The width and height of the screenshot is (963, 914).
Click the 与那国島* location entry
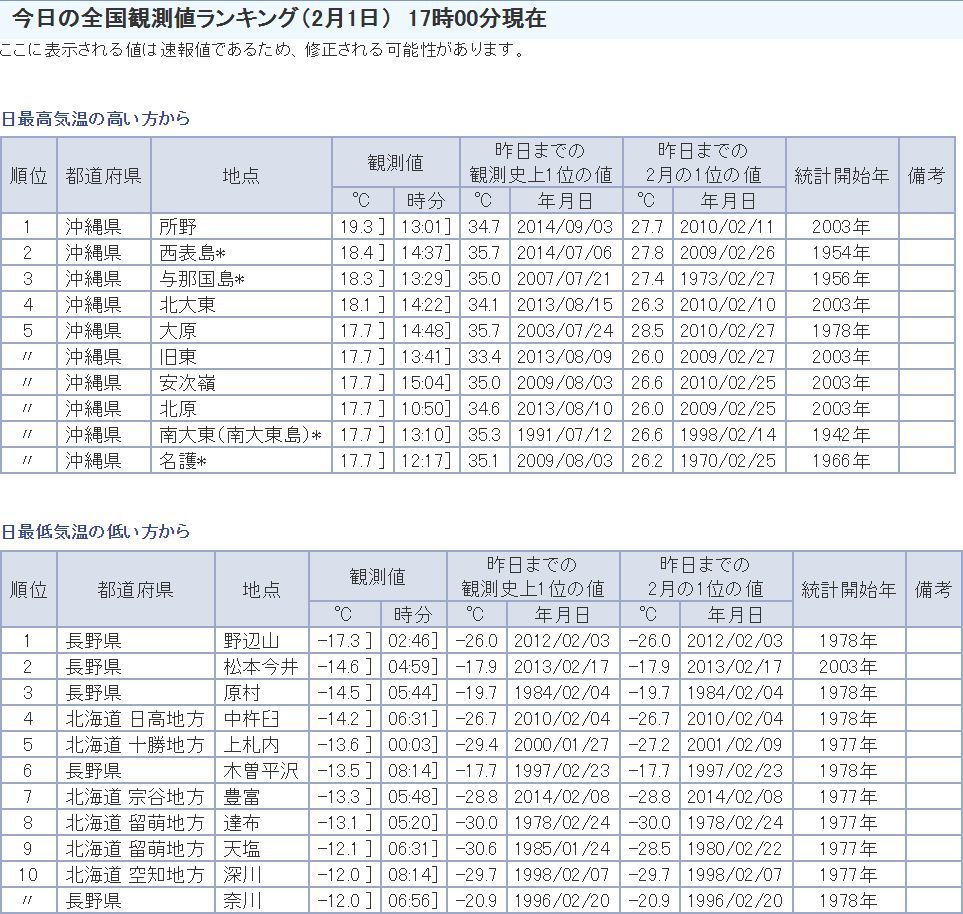point(202,279)
